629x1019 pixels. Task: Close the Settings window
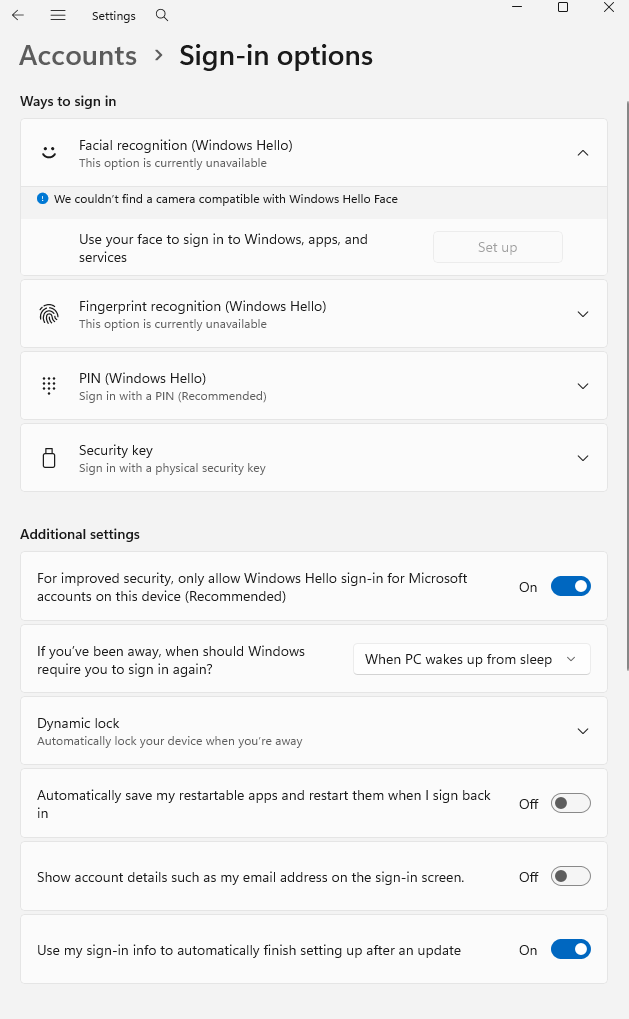coord(609,7)
